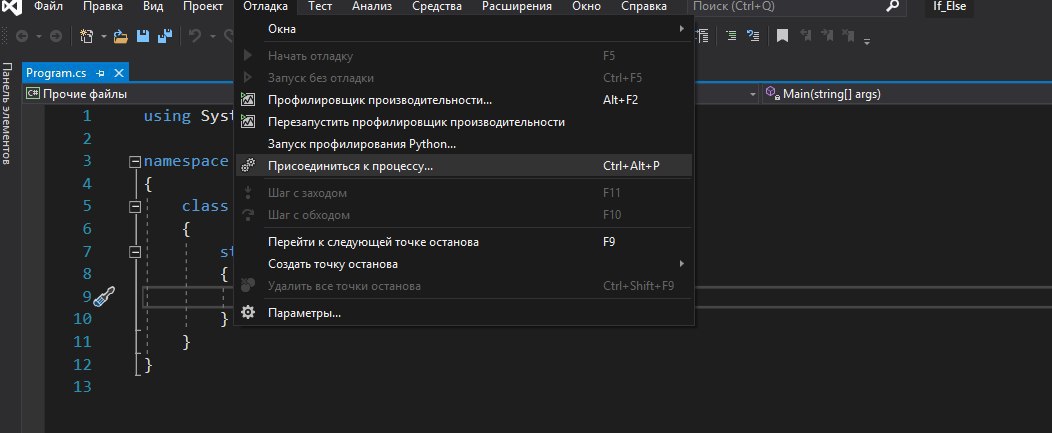Open the Анализ menu

[372, 7]
